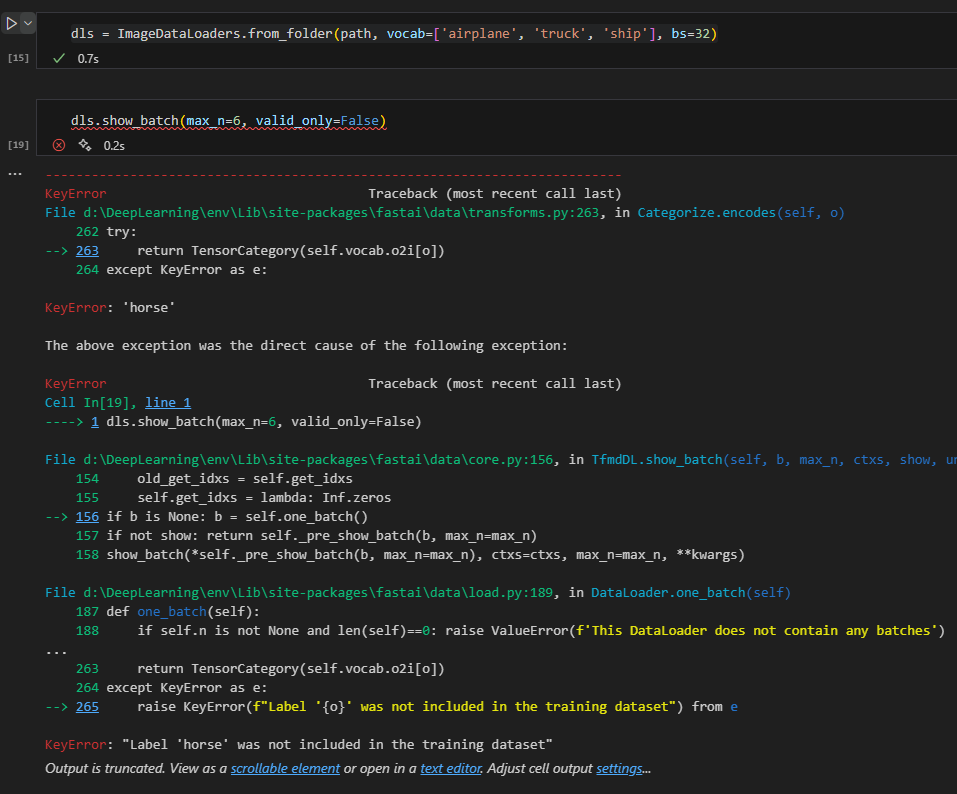Open the output ellipsis more actions menu
Viewport: 957px width, 794px height.
(14, 174)
